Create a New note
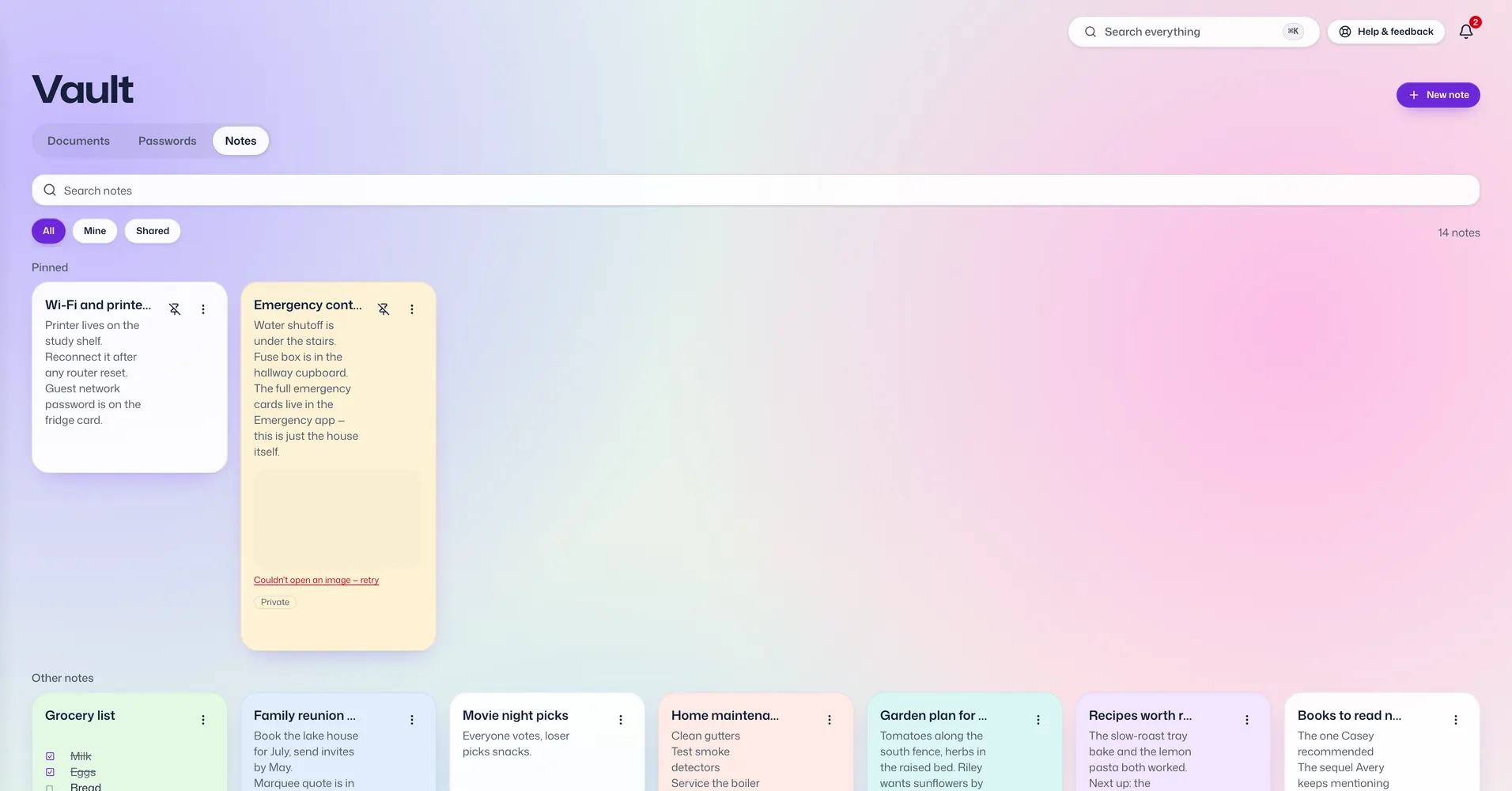 pyautogui.click(x=1438, y=95)
